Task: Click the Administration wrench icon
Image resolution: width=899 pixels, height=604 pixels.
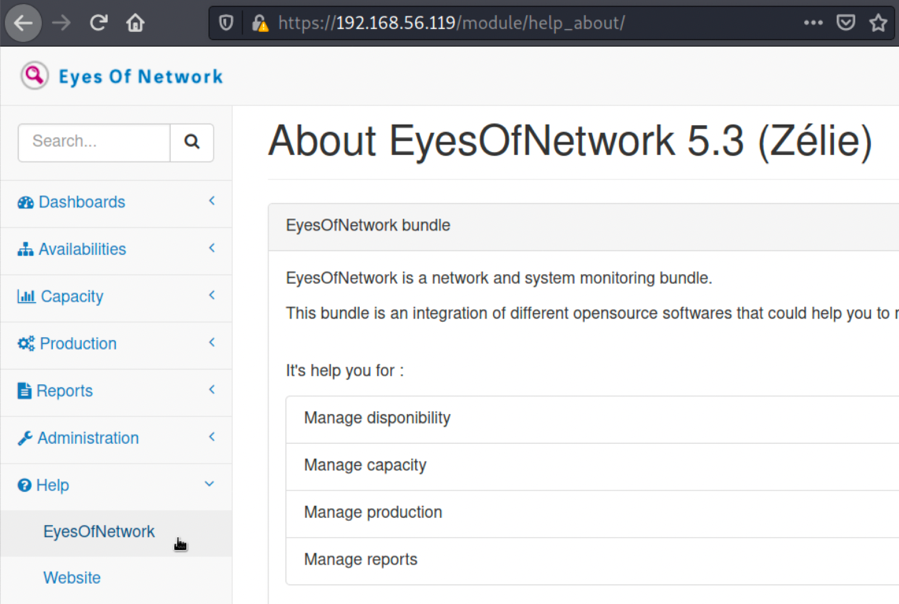Action: click(x=25, y=438)
